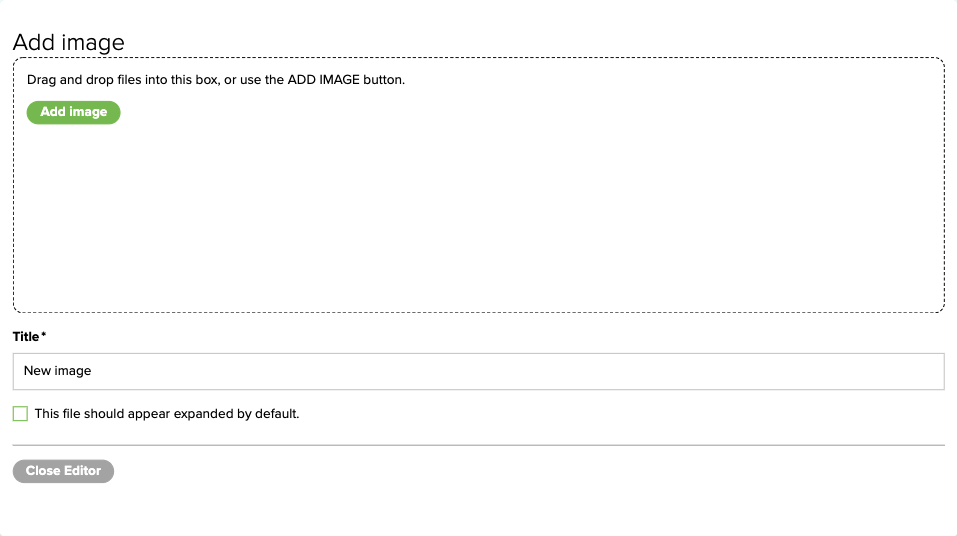Enable the expanded by default checkbox
Image resolution: width=957 pixels, height=536 pixels.
(20, 414)
